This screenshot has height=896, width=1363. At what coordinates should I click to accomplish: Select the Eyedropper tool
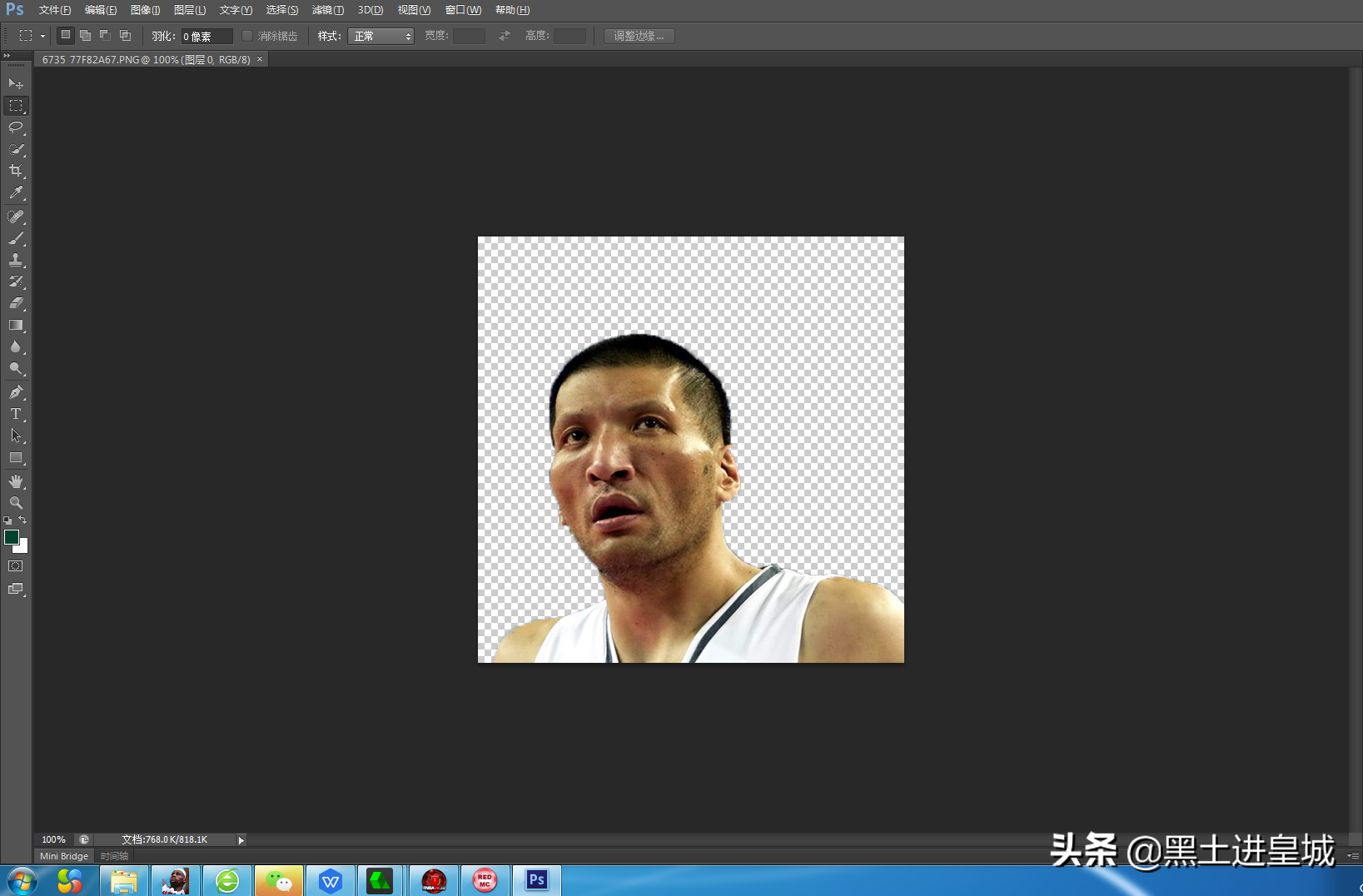pyautogui.click(x=16, y=192)
